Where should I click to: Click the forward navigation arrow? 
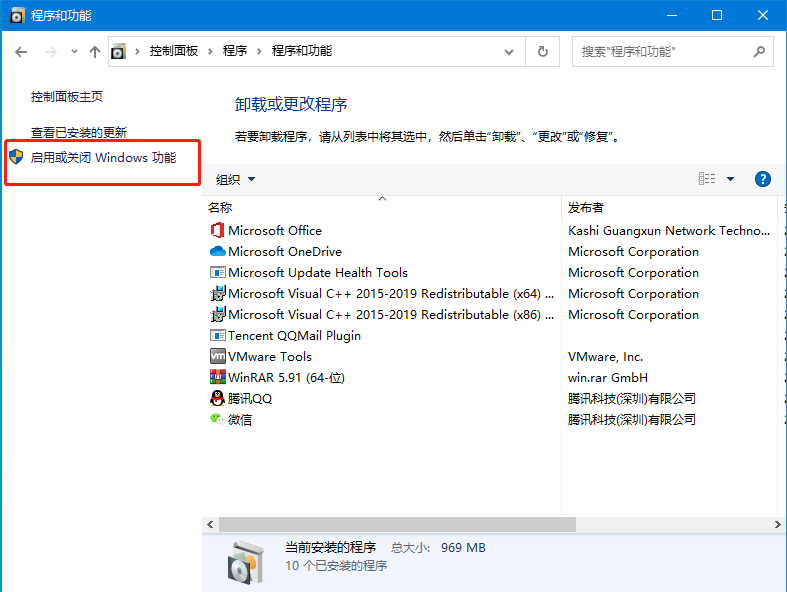tap(51, 52)
